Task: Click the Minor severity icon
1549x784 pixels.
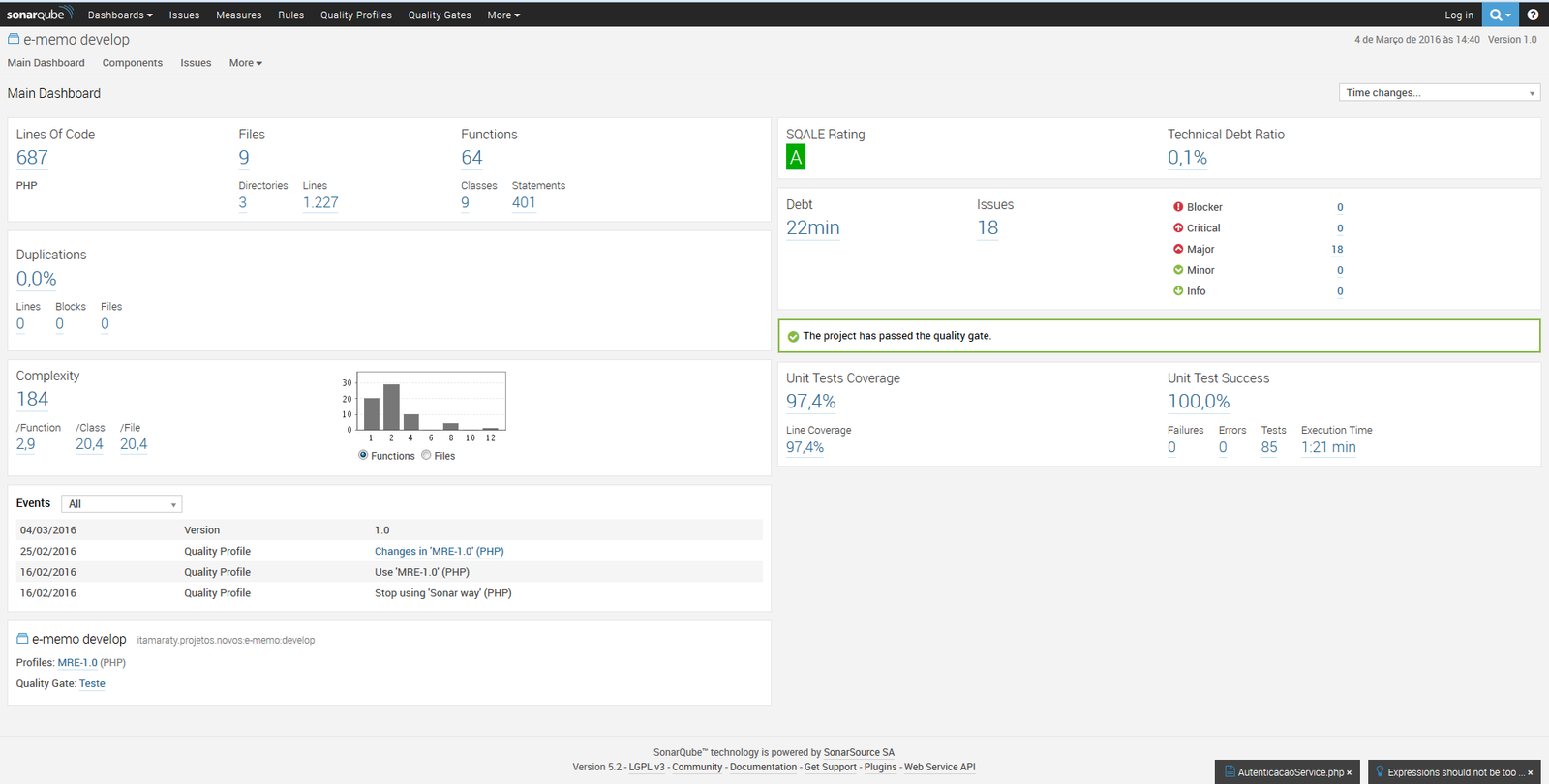Action: point(1178,270)
